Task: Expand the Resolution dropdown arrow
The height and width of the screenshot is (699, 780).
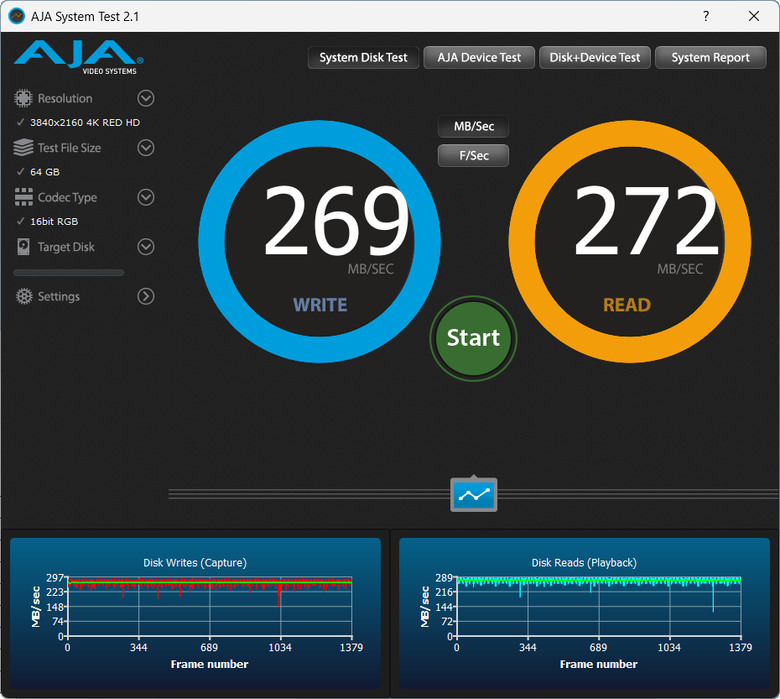Action: 146,99
